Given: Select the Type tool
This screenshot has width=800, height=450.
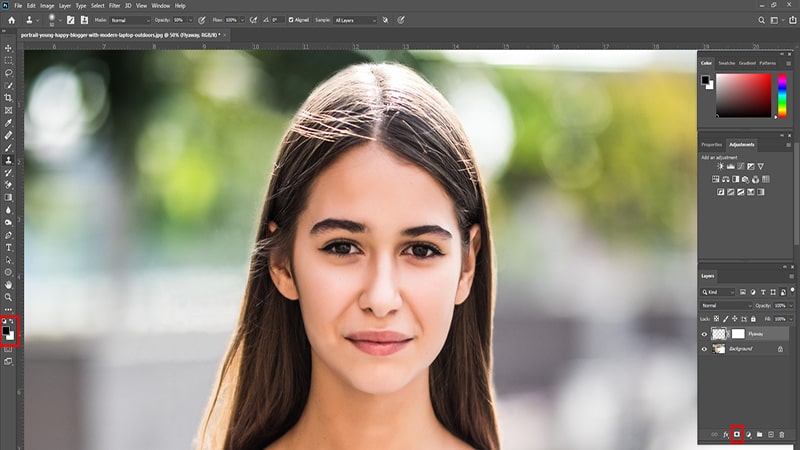Looking at the screenshot, I should (9, 247).
